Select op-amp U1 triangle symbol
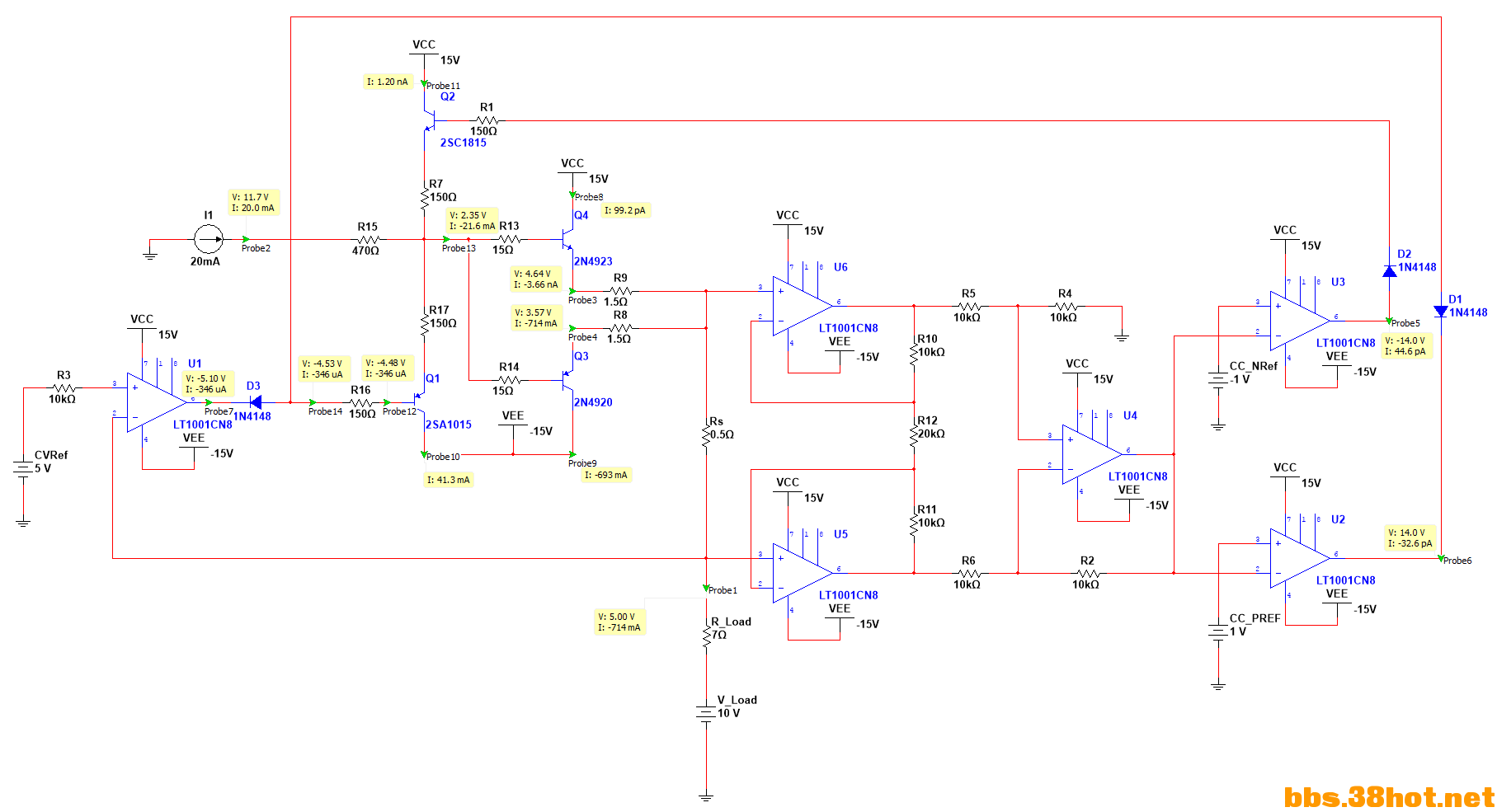The image size is (1497, 812). 157,402
